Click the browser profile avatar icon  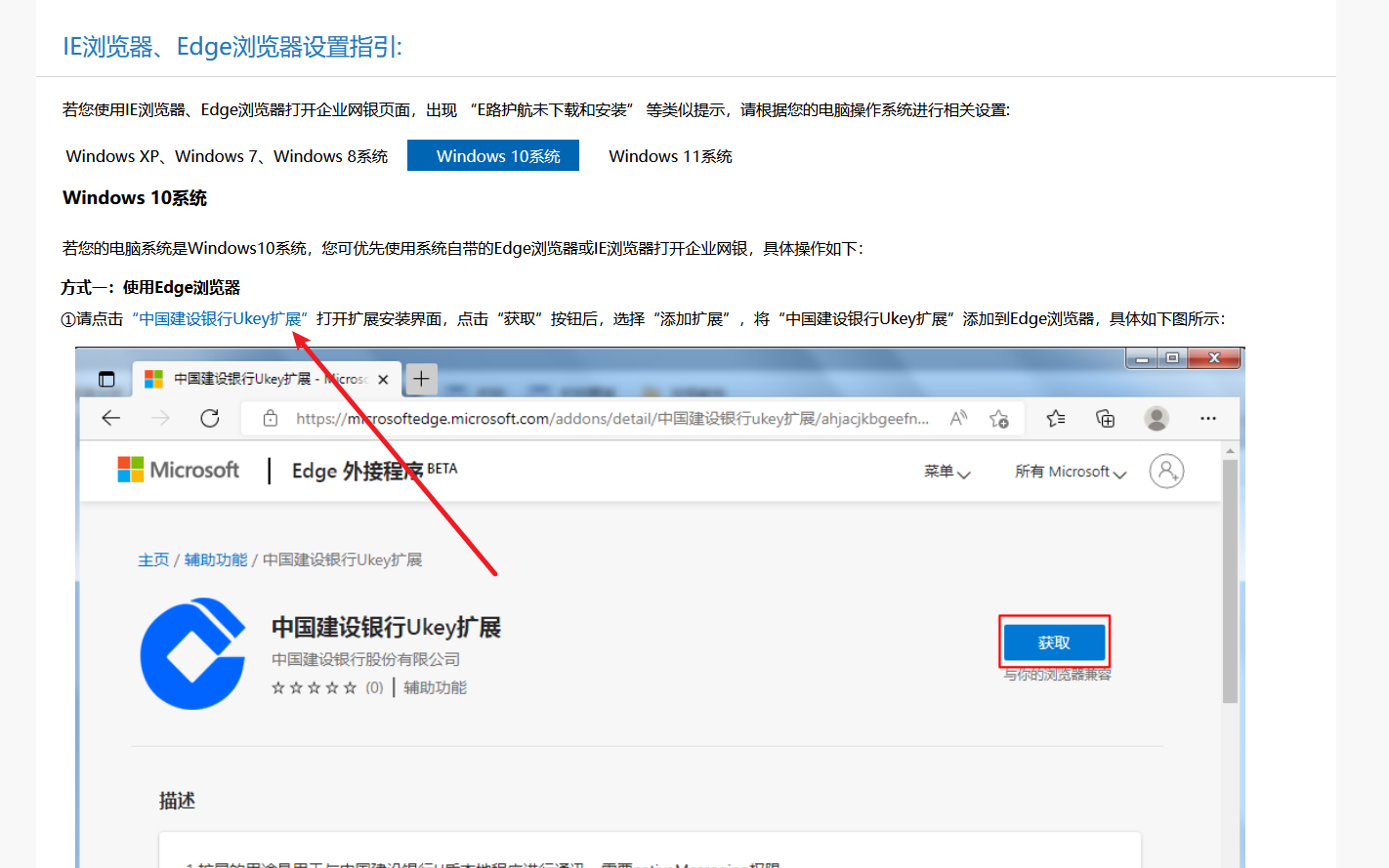(1157, 418)
